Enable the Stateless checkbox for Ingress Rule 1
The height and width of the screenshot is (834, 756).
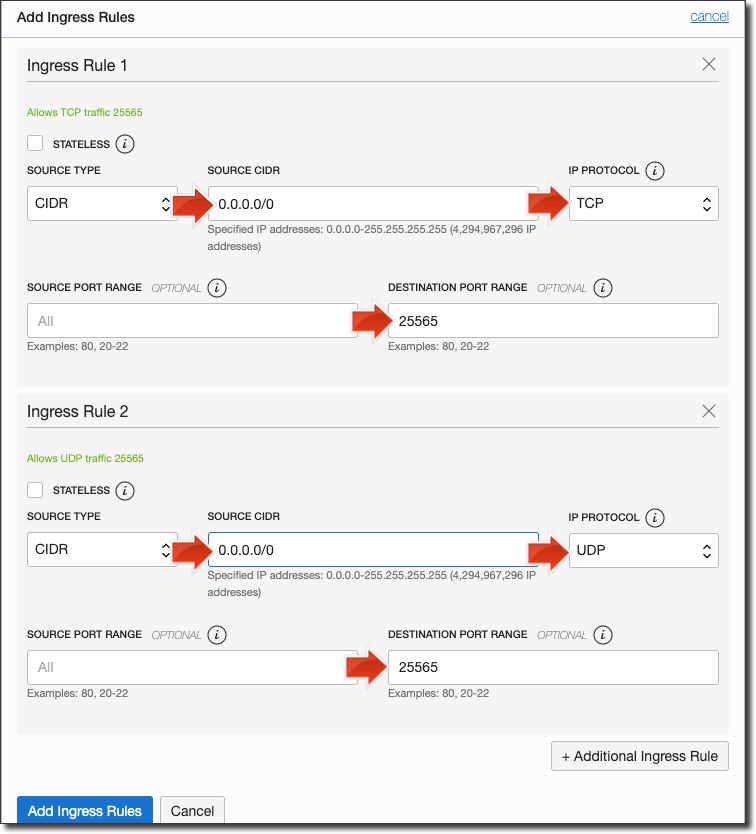[x=36, y=144]
